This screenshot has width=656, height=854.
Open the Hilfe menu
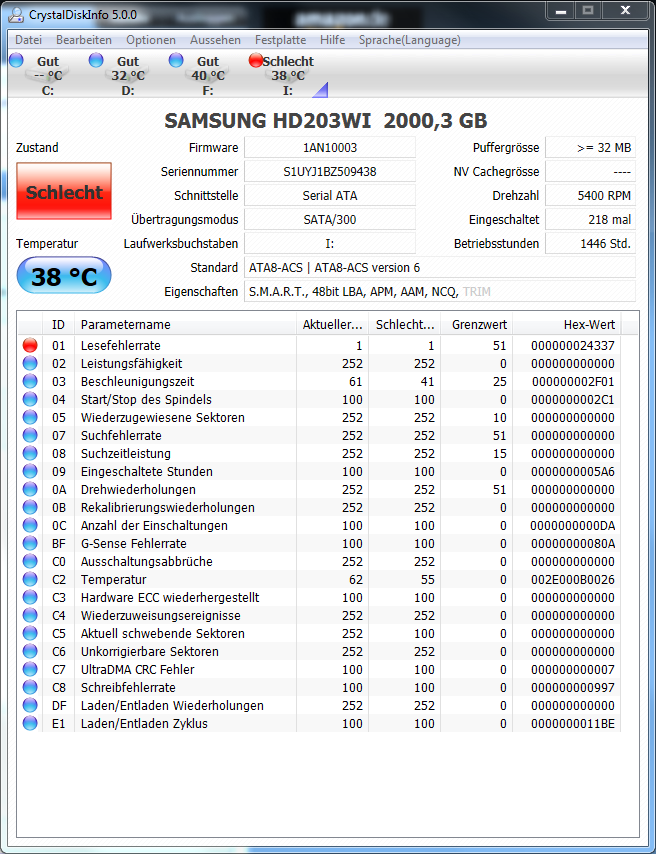click(332, 40)
